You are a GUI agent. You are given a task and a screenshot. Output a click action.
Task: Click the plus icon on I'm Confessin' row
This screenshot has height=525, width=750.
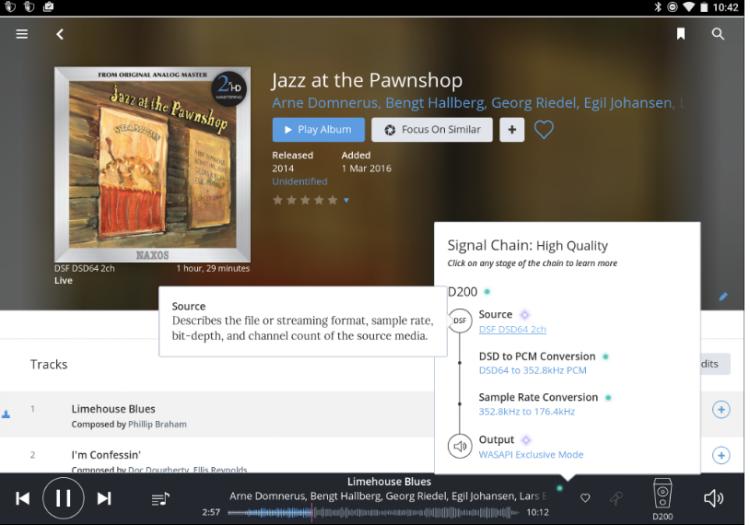[x=721, y=455]
